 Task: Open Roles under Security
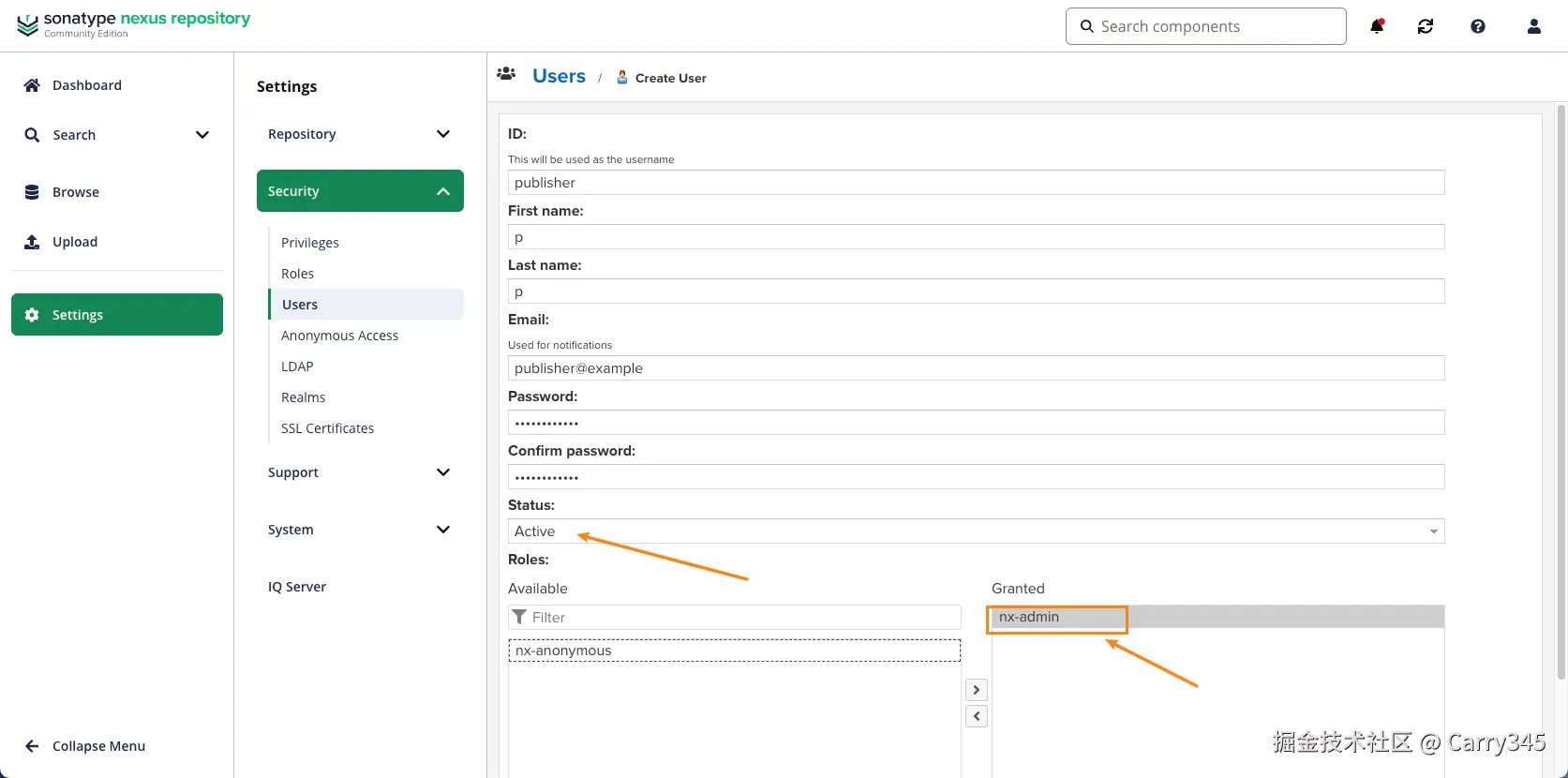click(297, 274)
